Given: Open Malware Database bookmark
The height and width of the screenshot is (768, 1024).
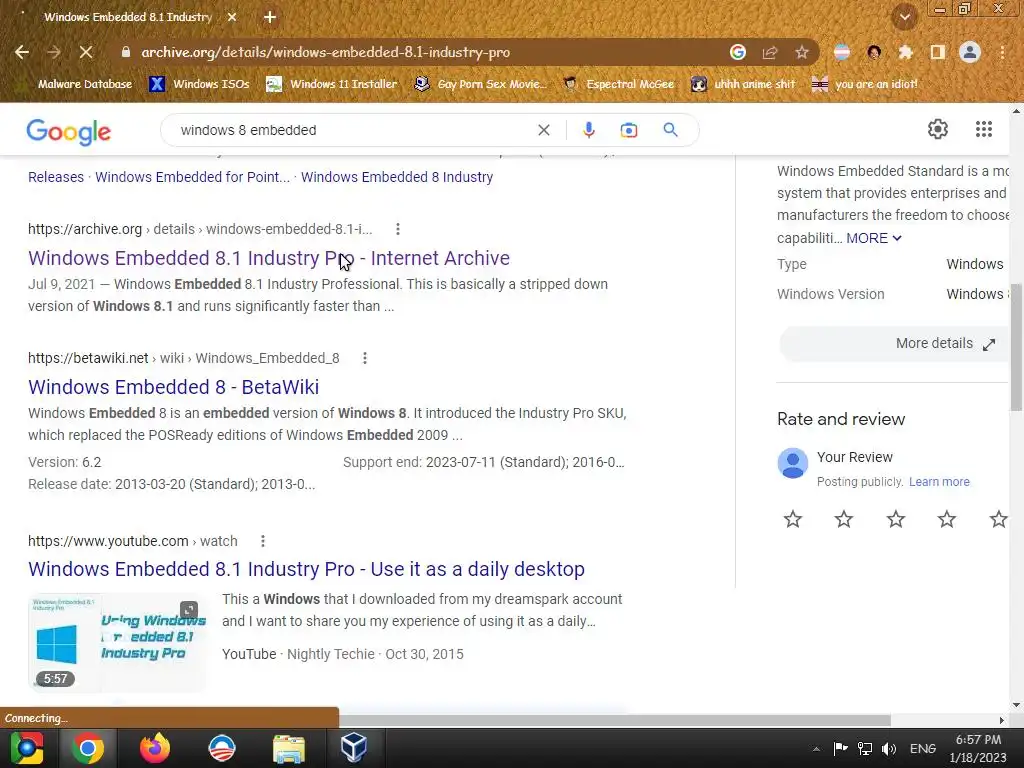Looking at the screenshot, I should coord(76,84).
